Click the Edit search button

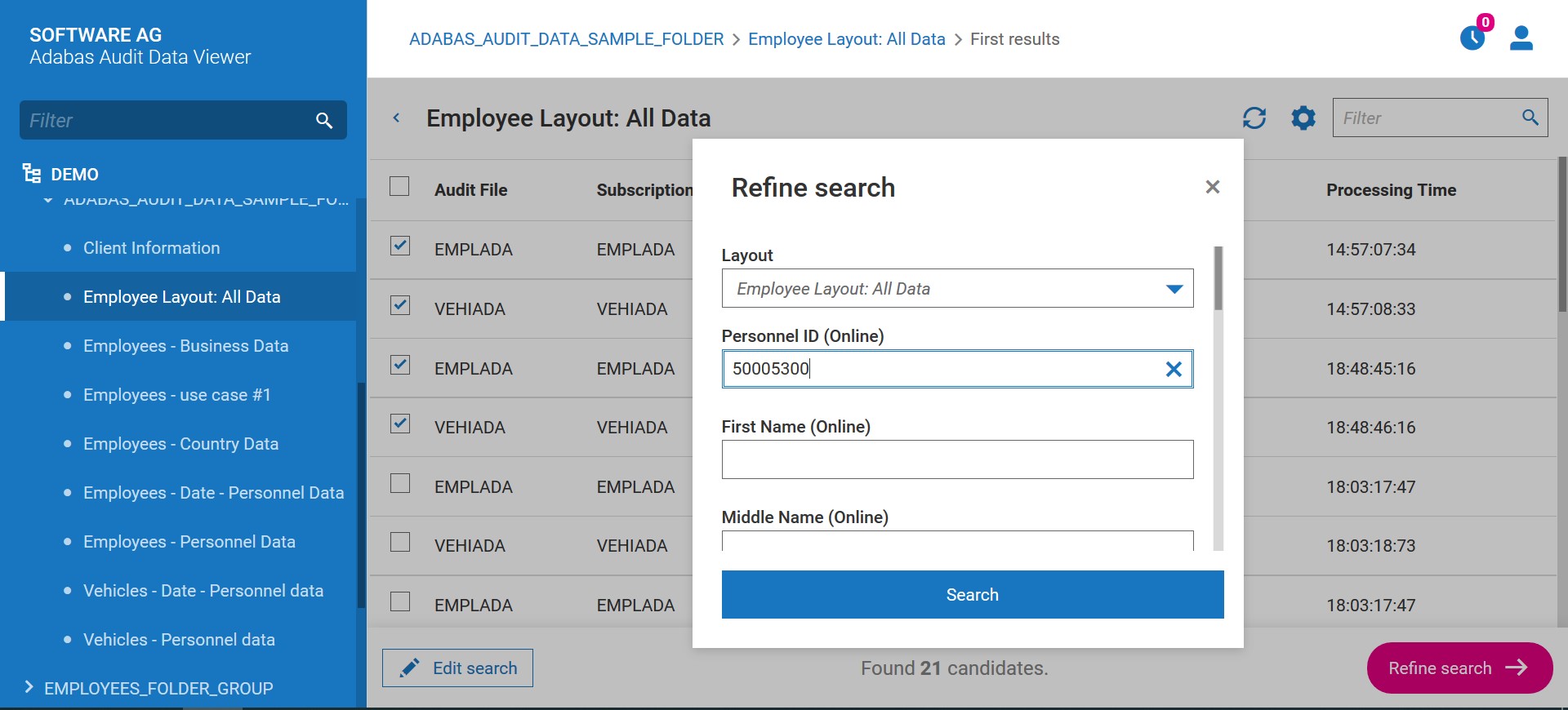tap(457, 668)
